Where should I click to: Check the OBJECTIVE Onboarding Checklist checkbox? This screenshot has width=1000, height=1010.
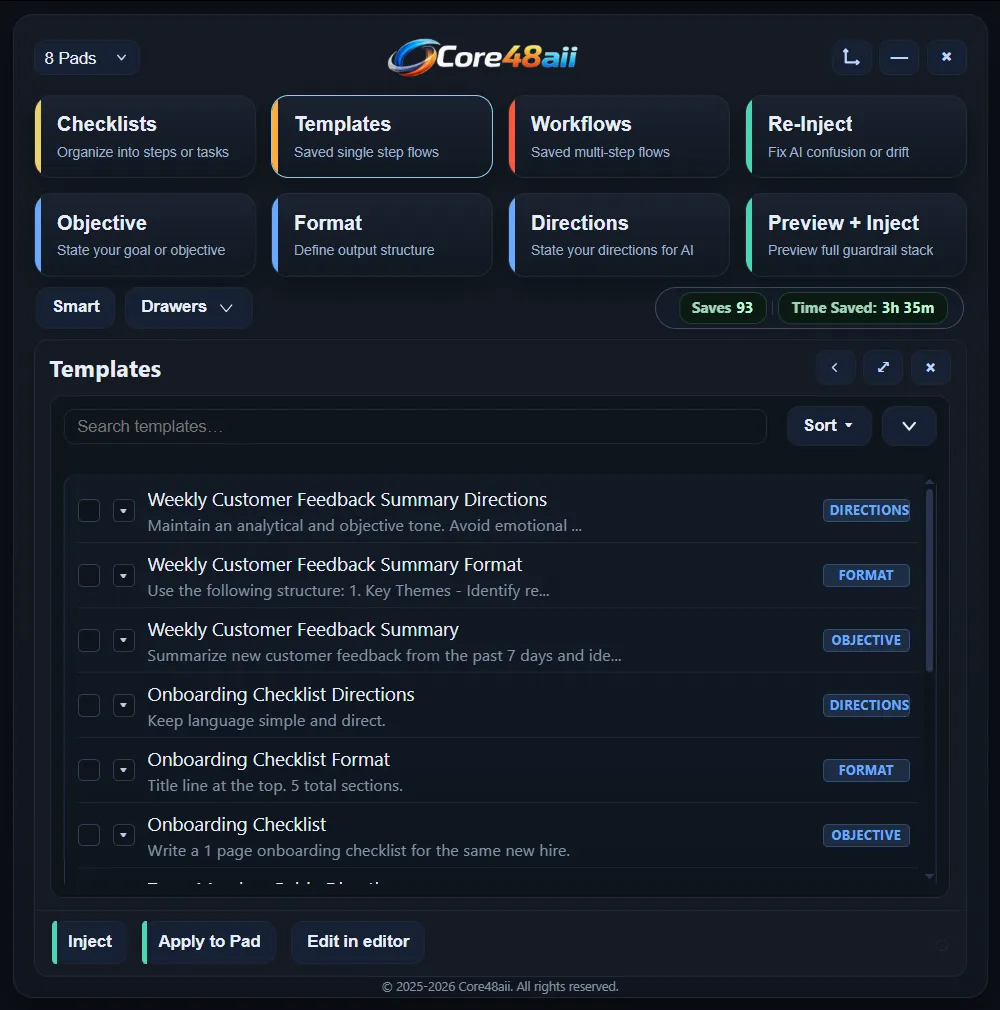click(89, 835)
